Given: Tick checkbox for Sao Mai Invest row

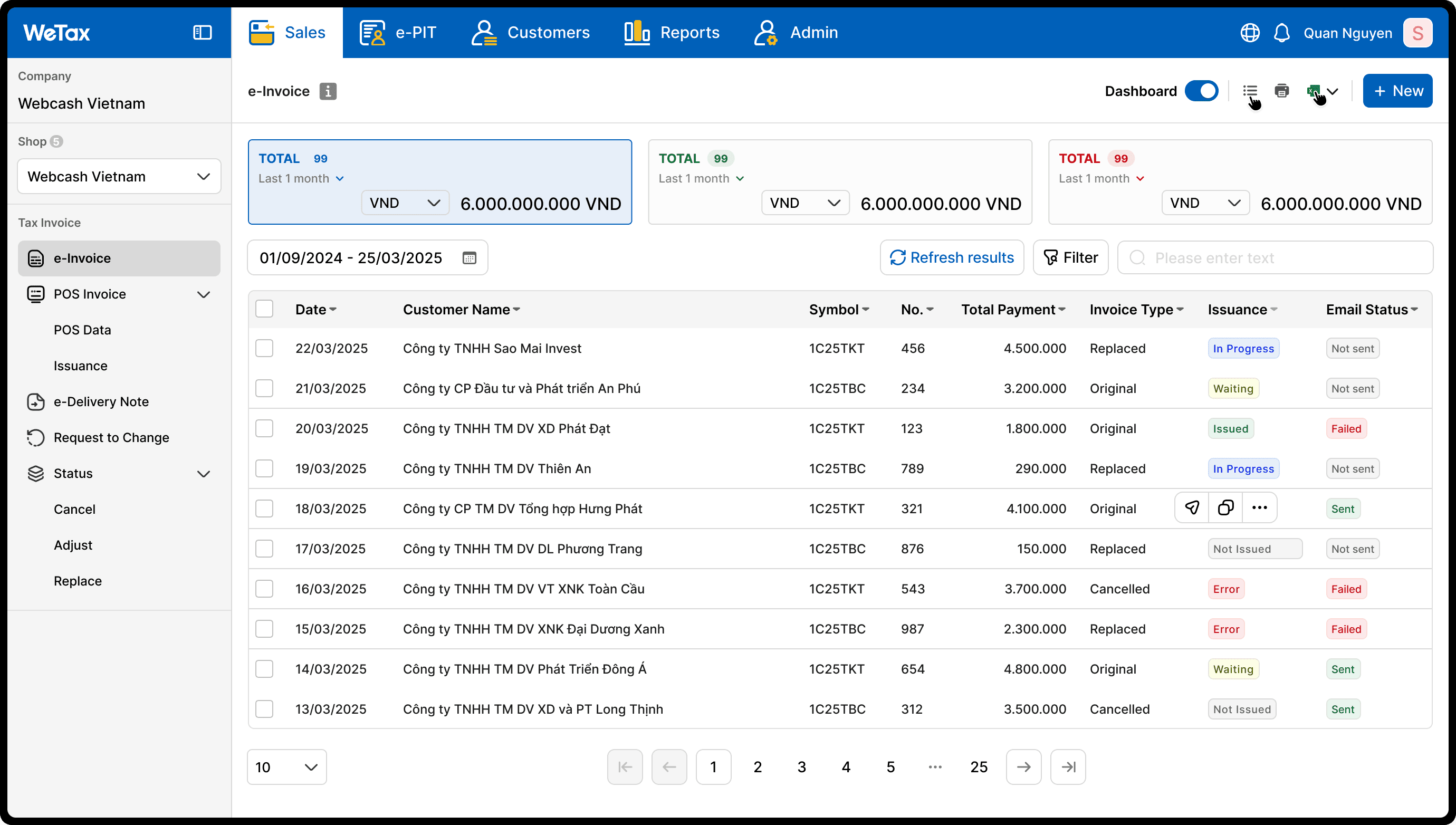Looking at the screenshot, I should tap(264, 349).
